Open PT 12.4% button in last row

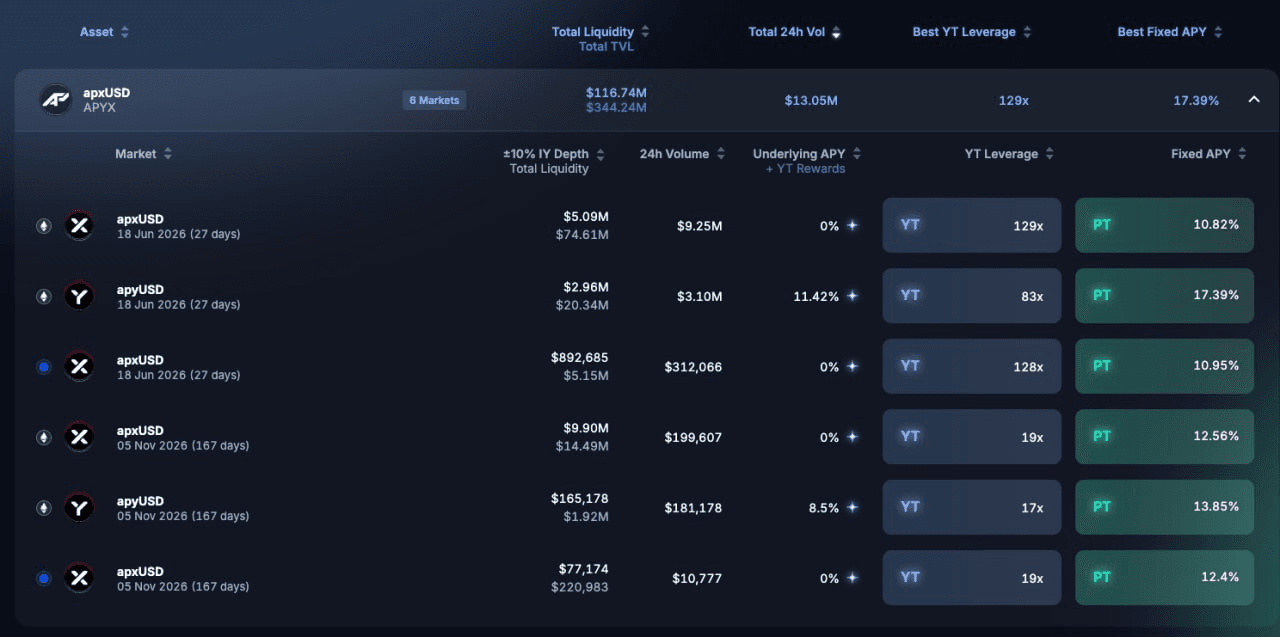tap(1164, 577)
